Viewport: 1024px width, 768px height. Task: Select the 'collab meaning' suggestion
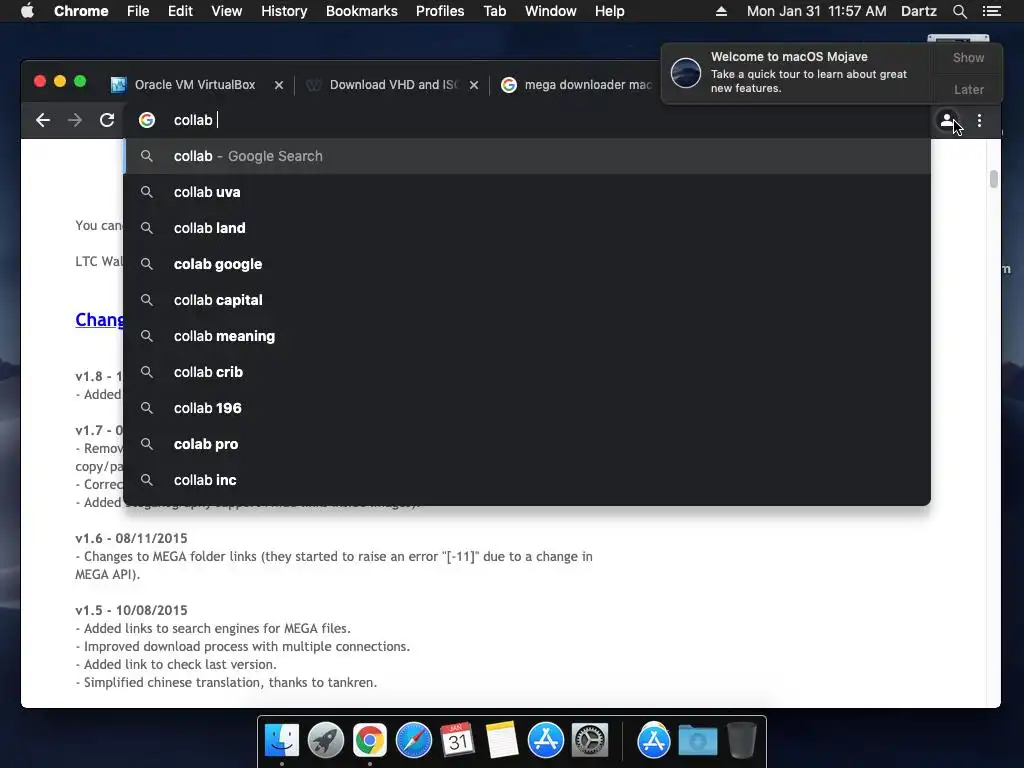[527, 336]
